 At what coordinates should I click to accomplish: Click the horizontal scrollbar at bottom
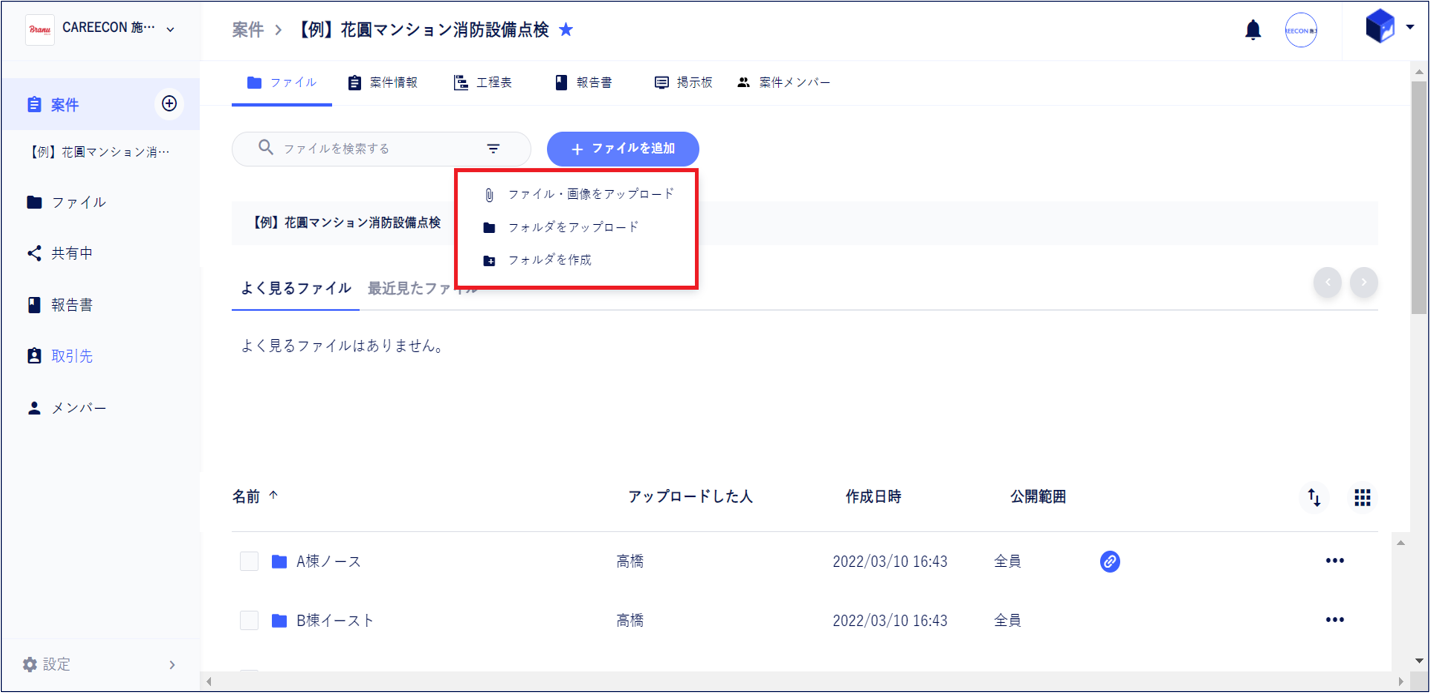pos(806,682)
